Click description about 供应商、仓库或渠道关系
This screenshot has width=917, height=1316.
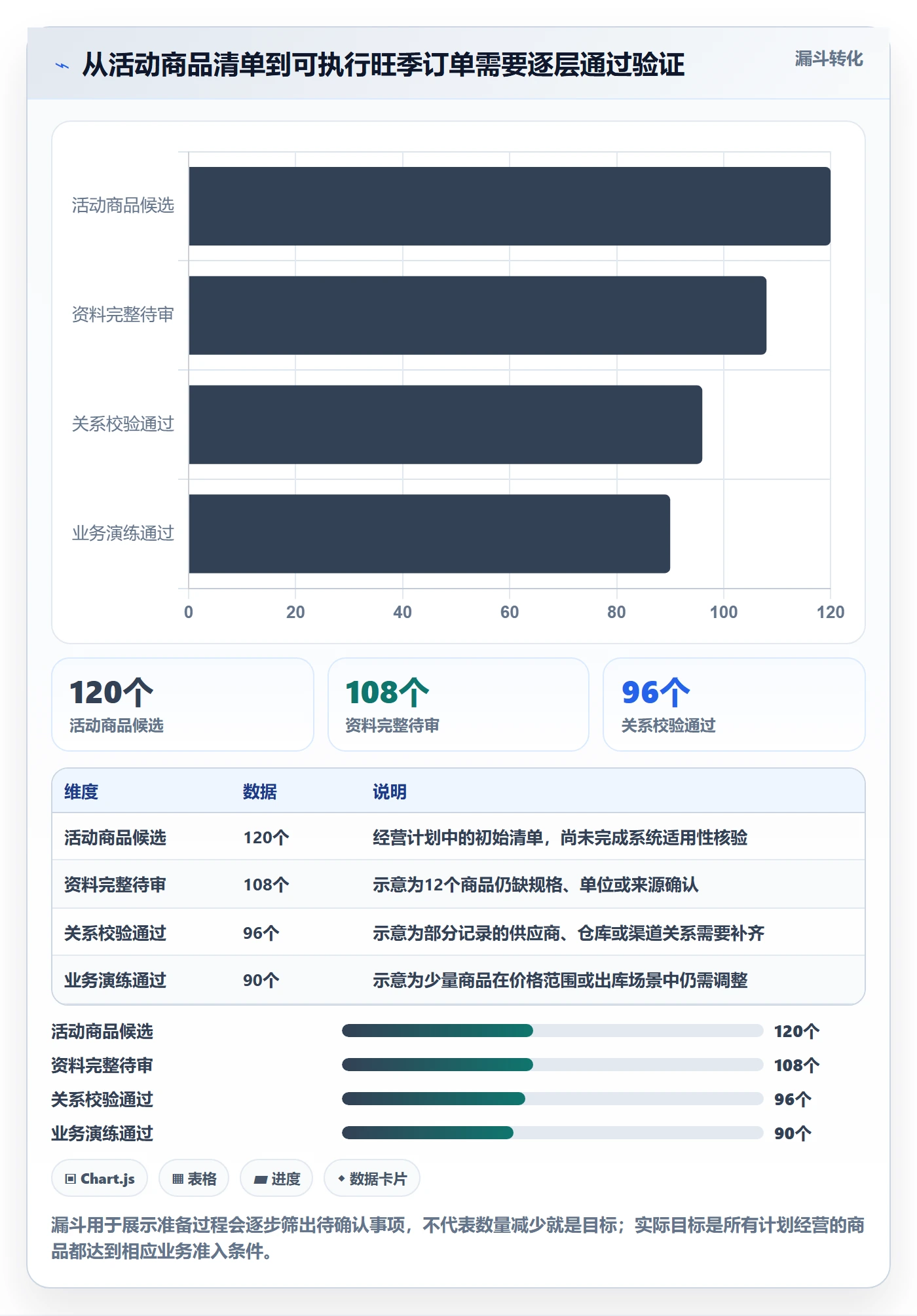pos(569,933)
